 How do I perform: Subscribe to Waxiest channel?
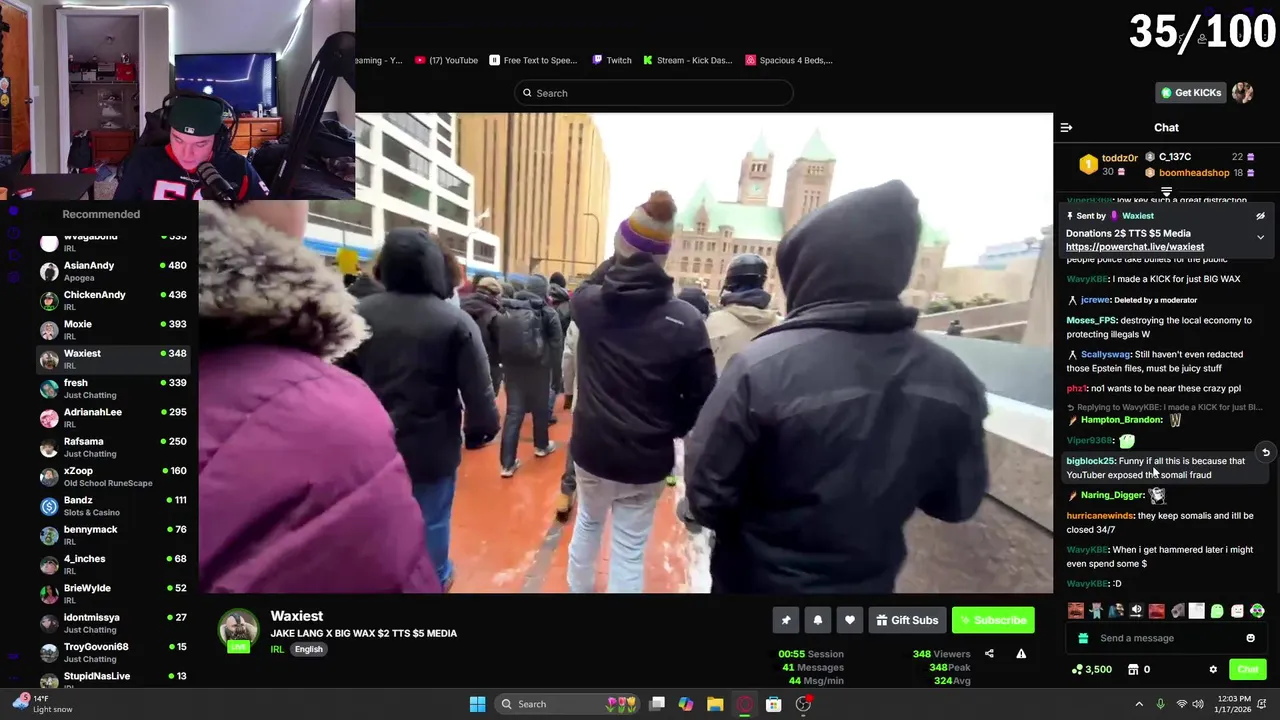click(x=993, y=620)
